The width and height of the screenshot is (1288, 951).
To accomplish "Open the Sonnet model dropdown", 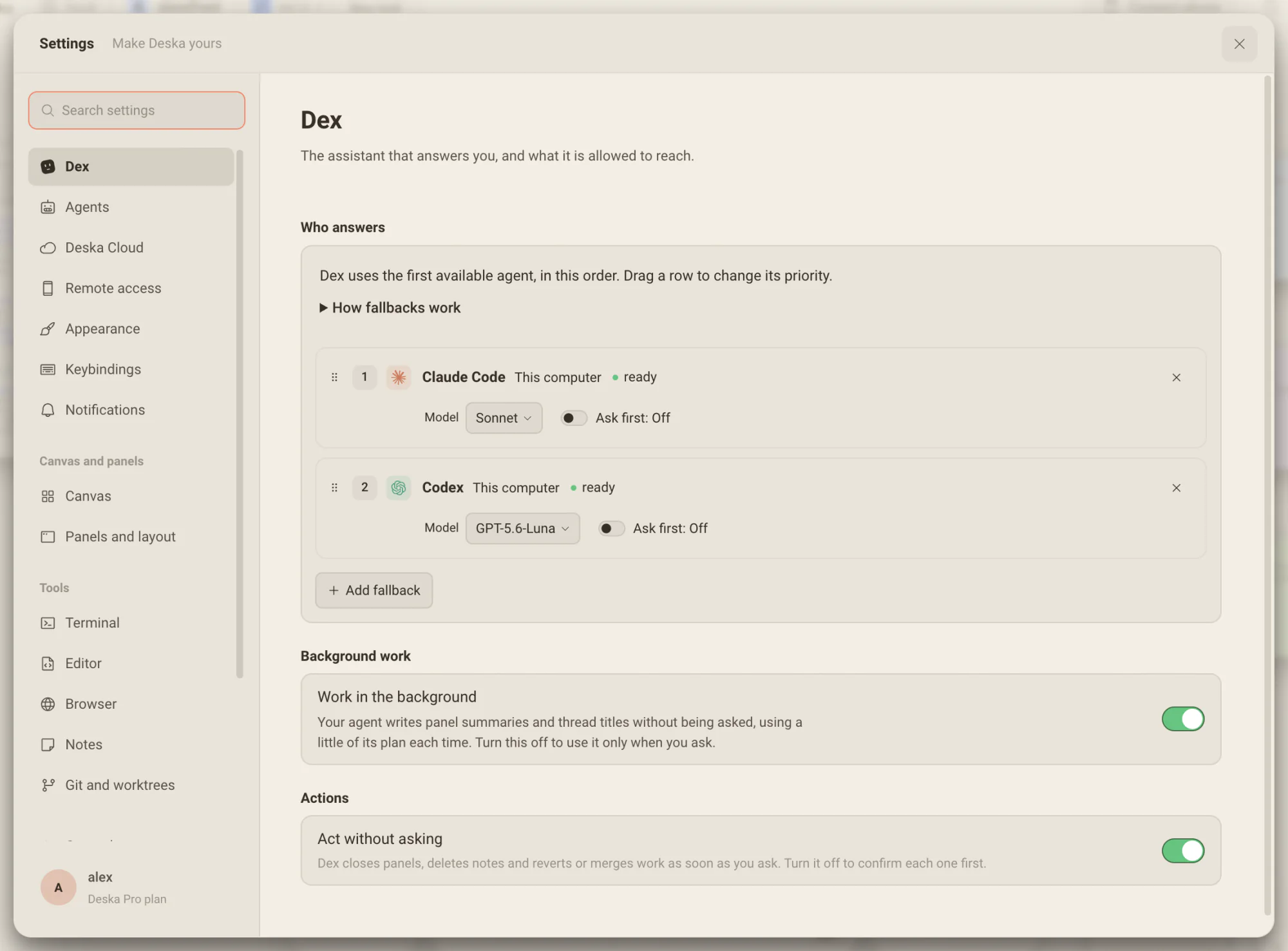I will (x=504, y=418).
